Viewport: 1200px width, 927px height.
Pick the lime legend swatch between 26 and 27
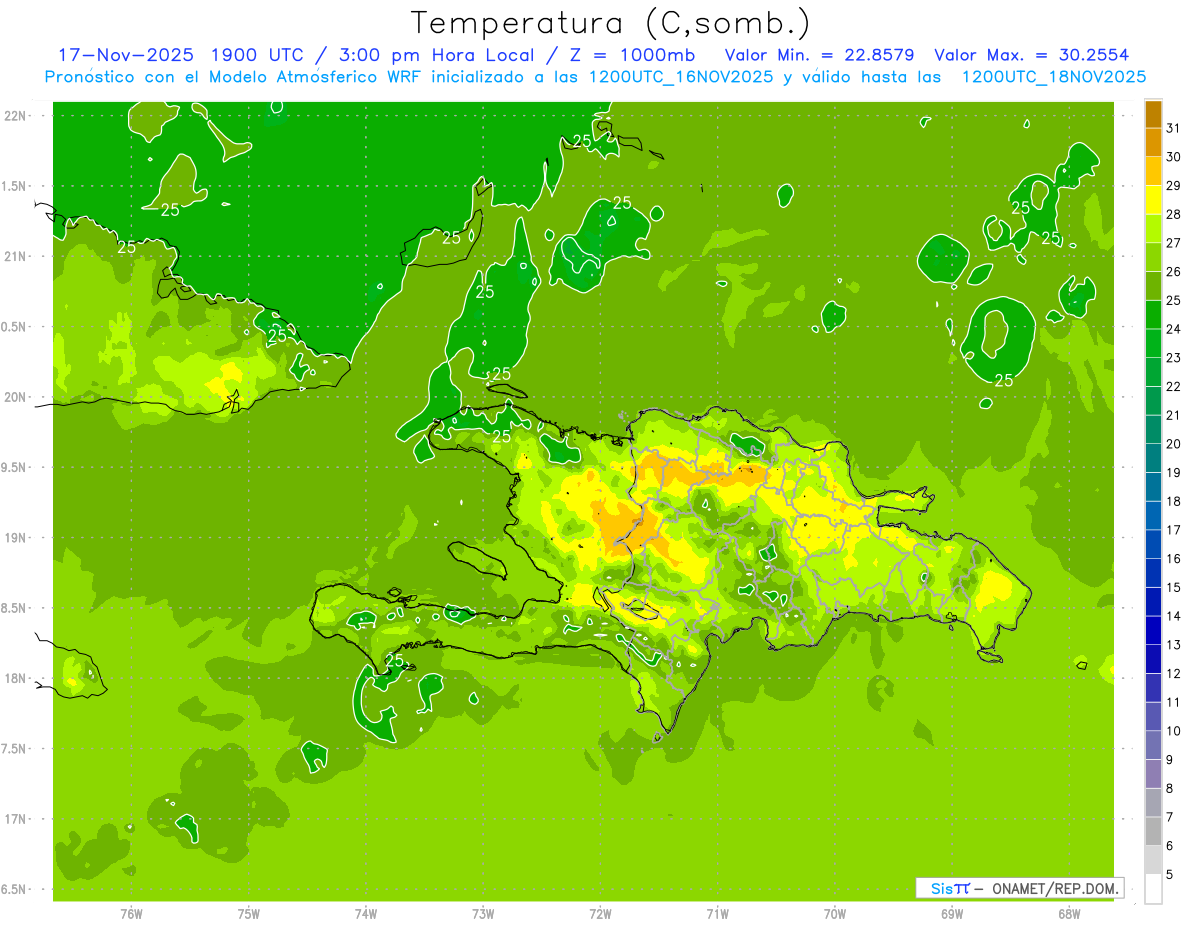click(x=1154, y=257)
